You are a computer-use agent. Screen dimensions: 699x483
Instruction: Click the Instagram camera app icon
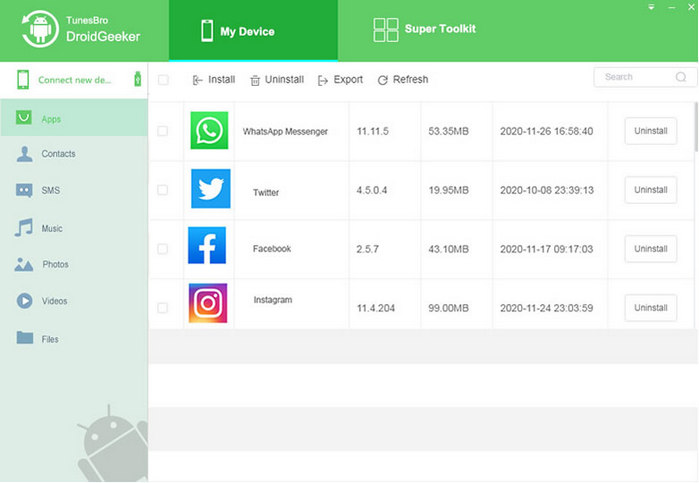pos(208,303)
